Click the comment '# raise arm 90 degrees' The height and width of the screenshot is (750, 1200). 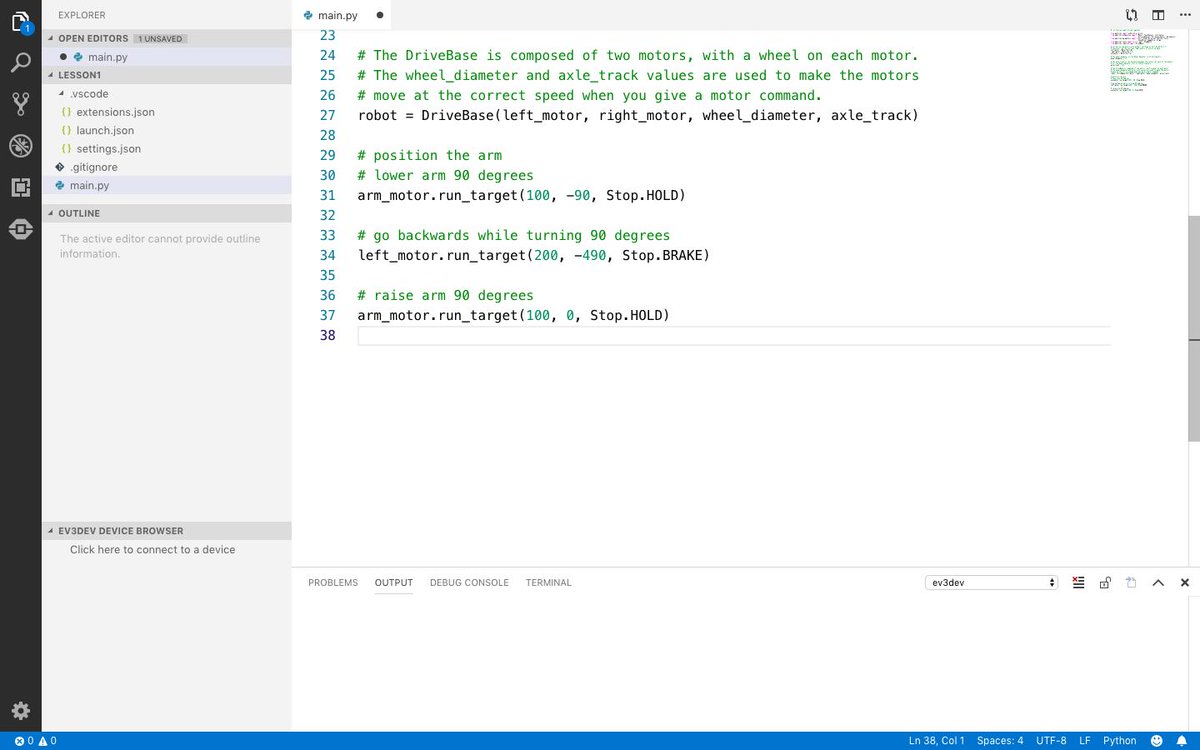click(445, 295)
